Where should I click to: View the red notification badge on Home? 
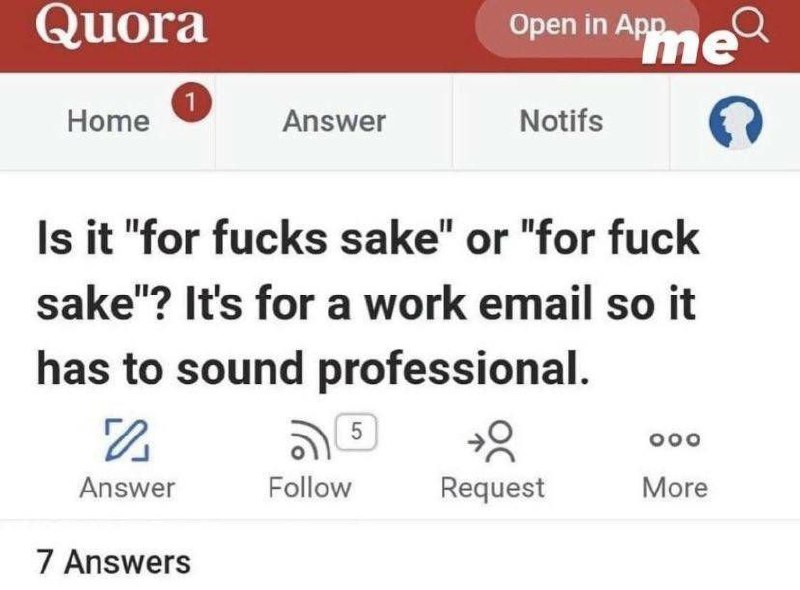pos(190,103)
